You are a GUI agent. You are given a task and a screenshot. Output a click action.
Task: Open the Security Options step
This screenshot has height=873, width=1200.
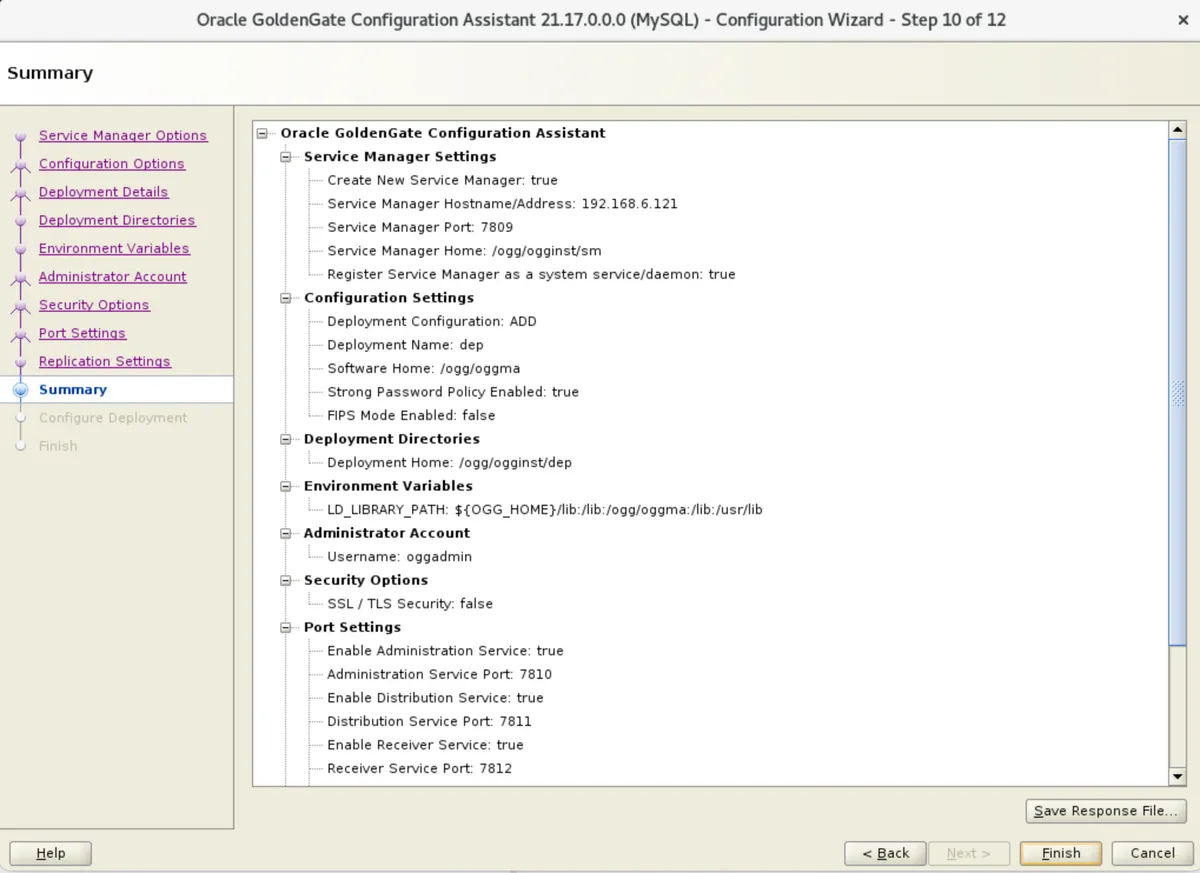[94, 305]
